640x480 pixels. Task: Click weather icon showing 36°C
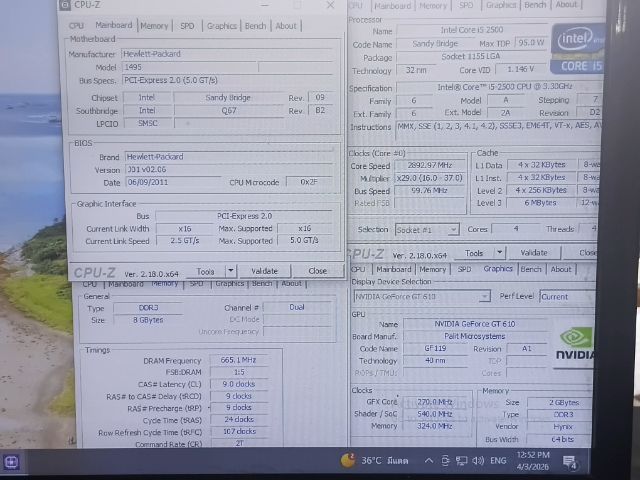(348, 460)
